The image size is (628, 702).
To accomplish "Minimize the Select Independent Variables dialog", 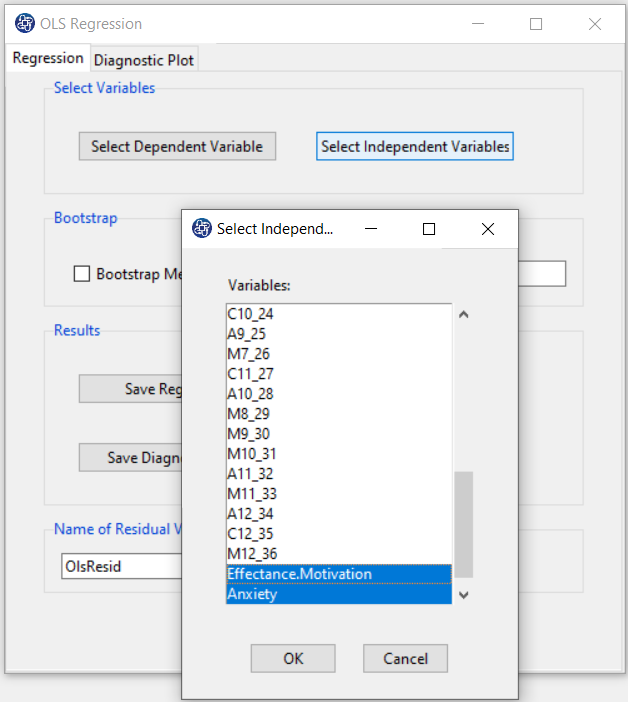I will click(x=371, y=229).
